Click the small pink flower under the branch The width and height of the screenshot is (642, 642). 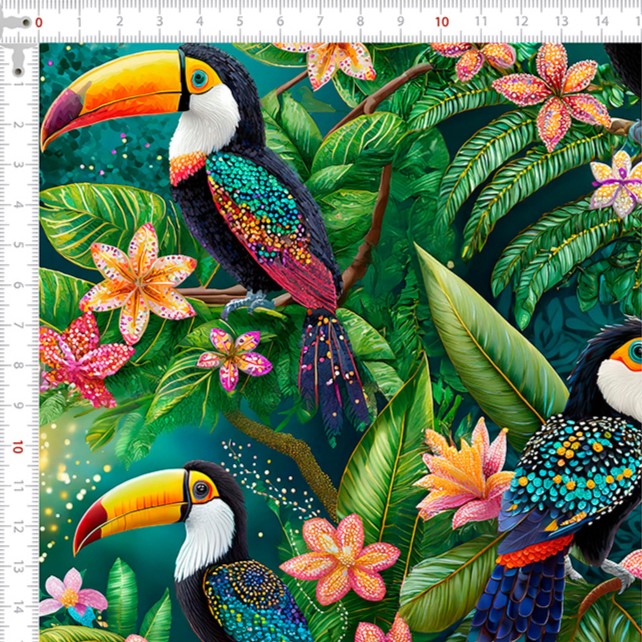click(x=234, y=357)
